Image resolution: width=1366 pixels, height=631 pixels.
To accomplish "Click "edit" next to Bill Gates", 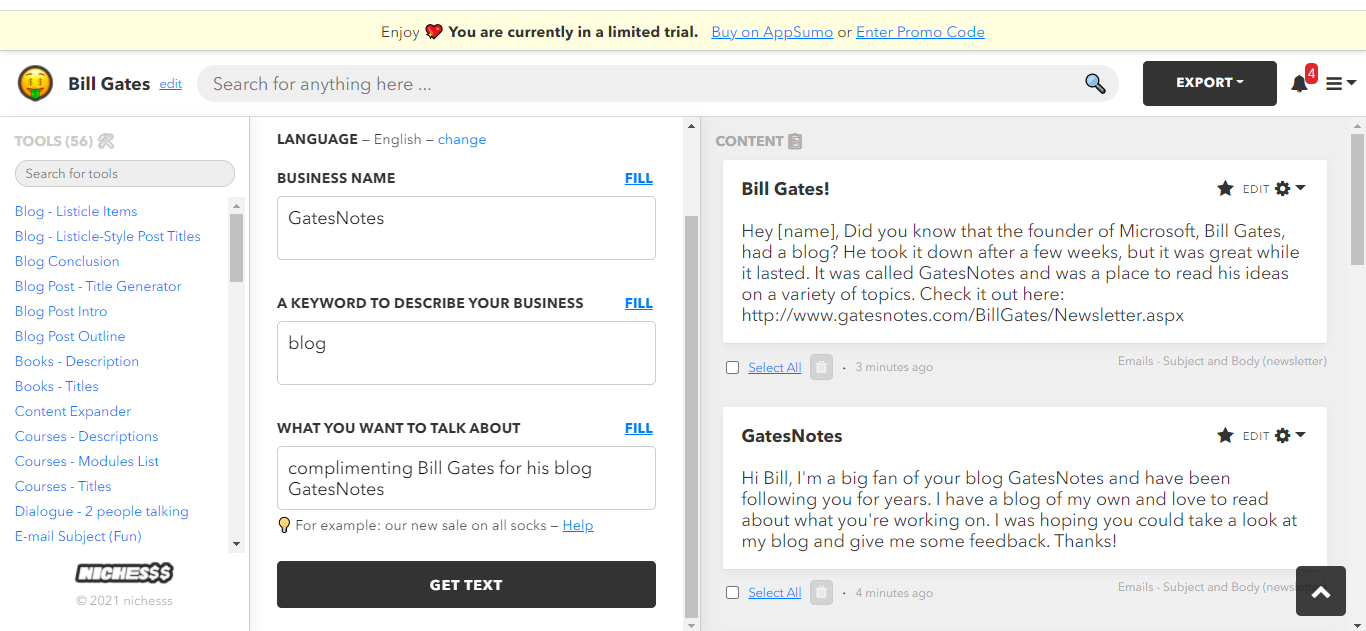I will click(171, 84).
